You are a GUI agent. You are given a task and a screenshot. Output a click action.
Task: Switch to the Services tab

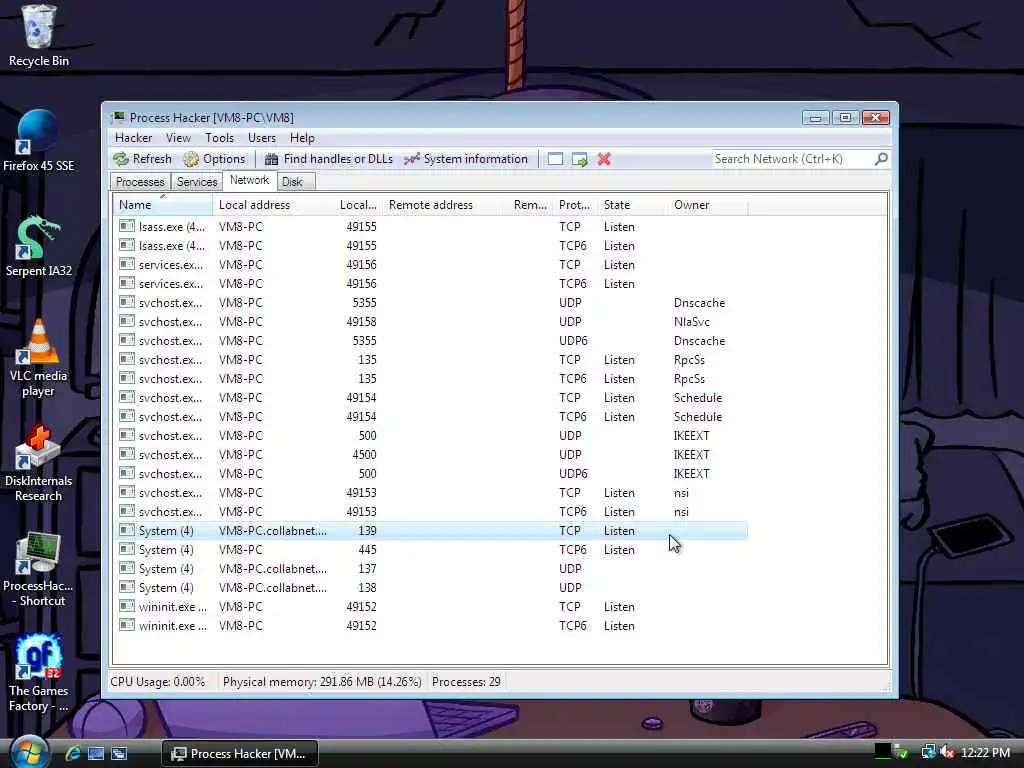click(x=197, y=182)
